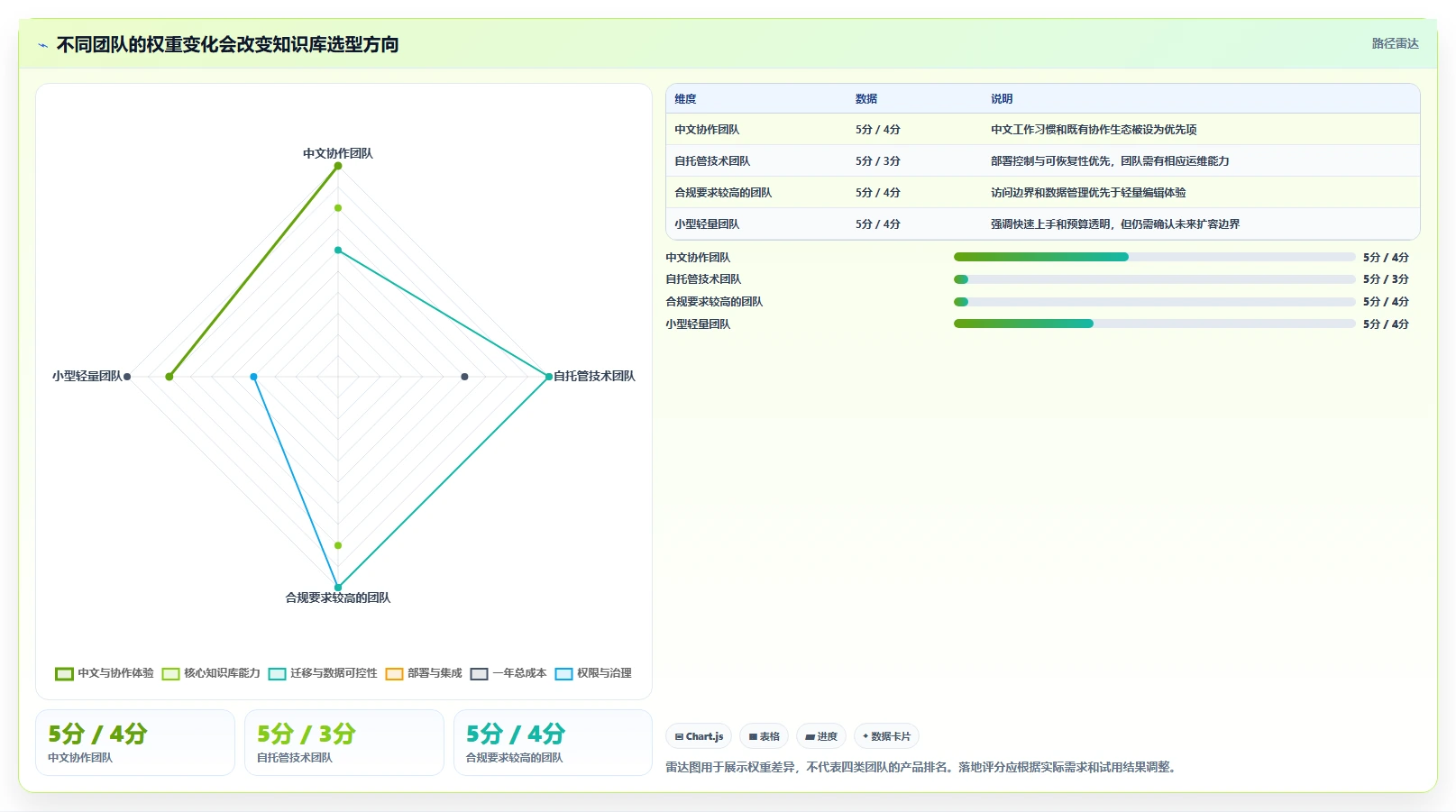Click the small icon beside the page title

[42, 45]
